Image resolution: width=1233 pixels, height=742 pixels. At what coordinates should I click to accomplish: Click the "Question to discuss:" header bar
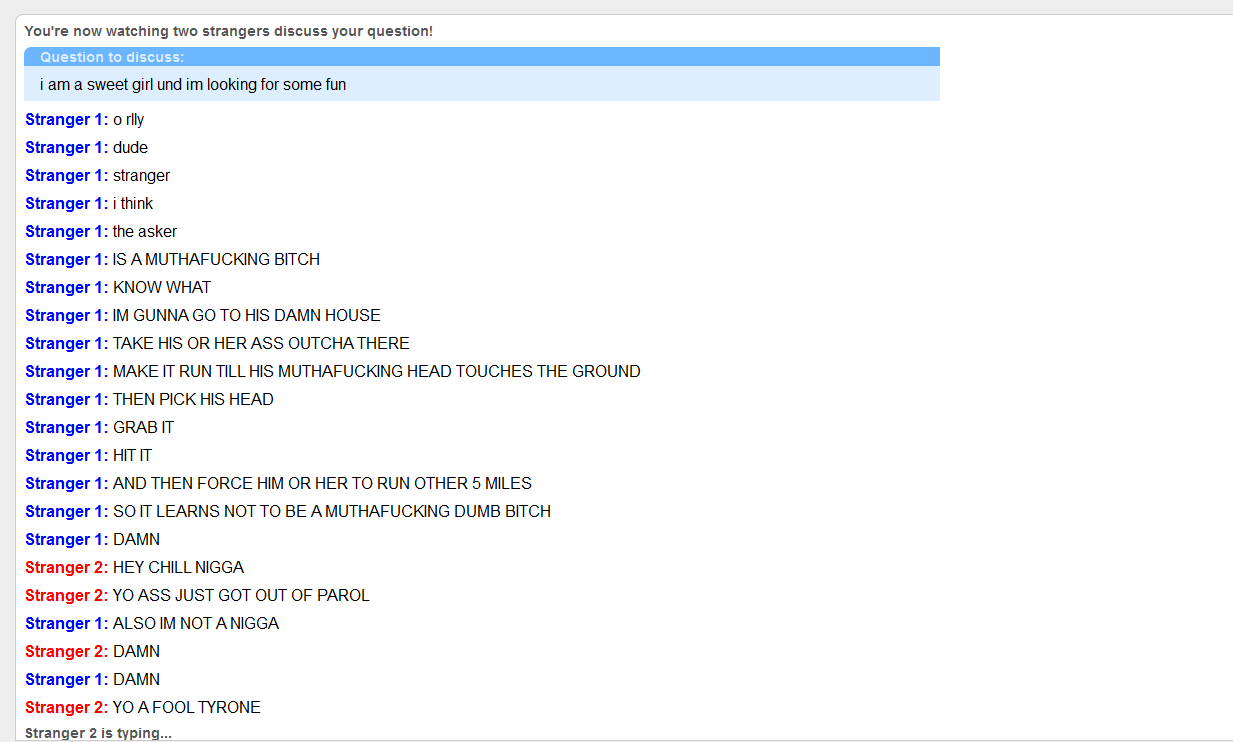coord(482,57)
